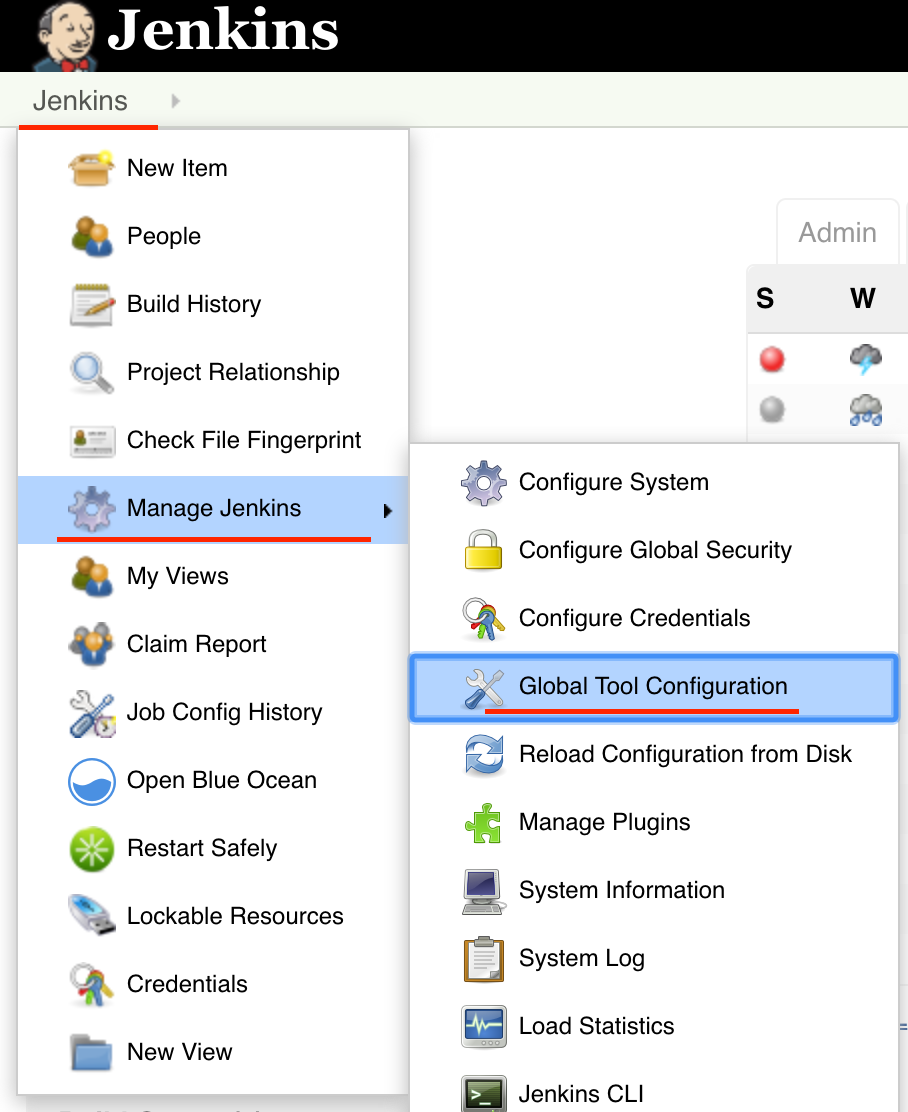Open Build History via its notepad icon
Viewport: 908px width, 1112px height.
92,304
